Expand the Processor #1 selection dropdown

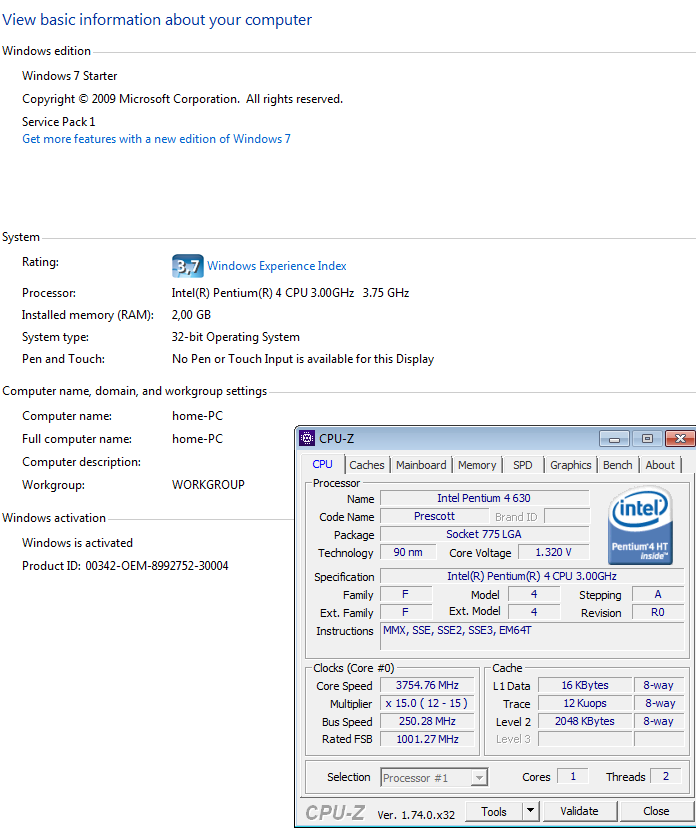(479, 778)
